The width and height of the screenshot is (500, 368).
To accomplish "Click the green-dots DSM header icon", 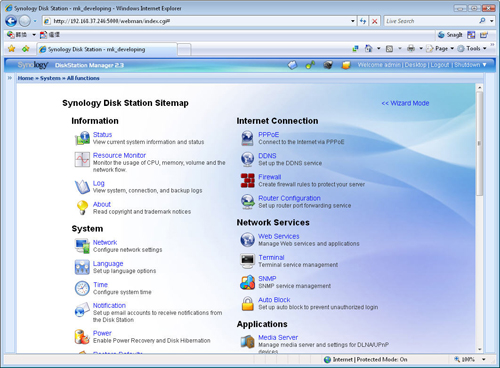I will click(x=310, y=65).
